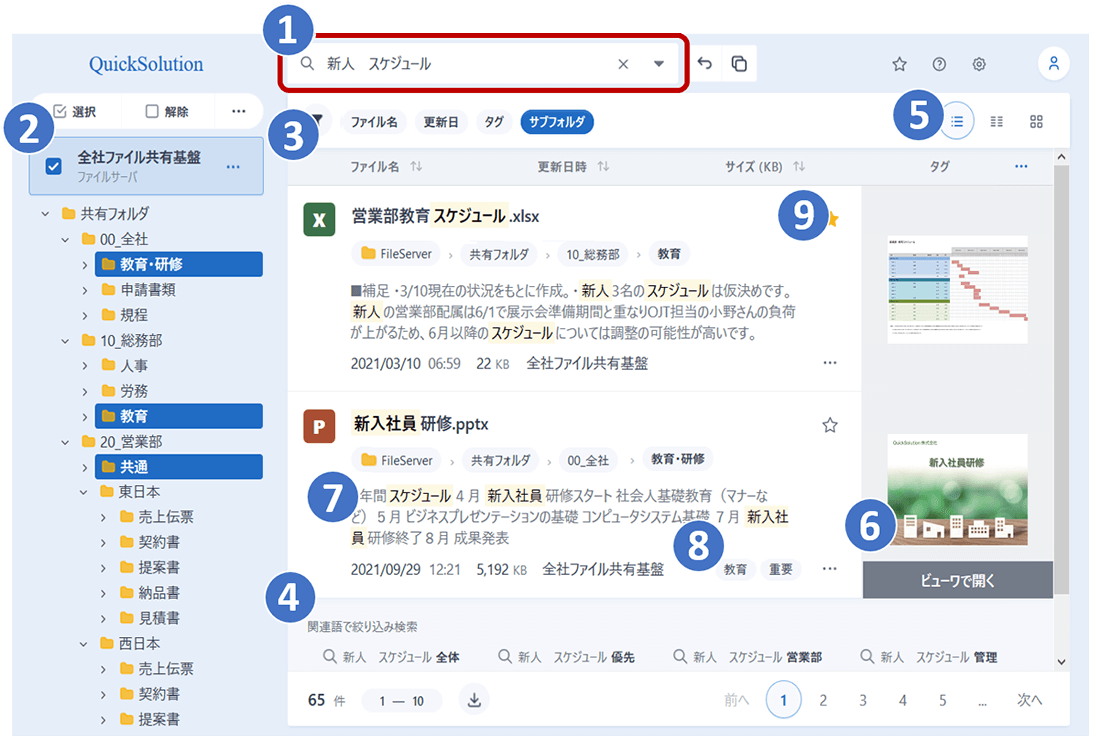Click the copy search icon

click(x=739, y=64)
